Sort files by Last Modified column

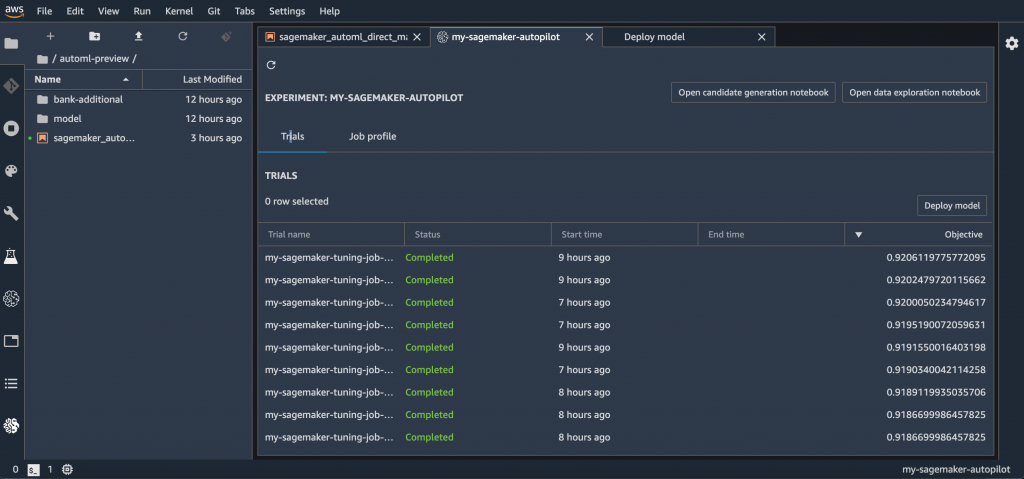coord(197,79)
